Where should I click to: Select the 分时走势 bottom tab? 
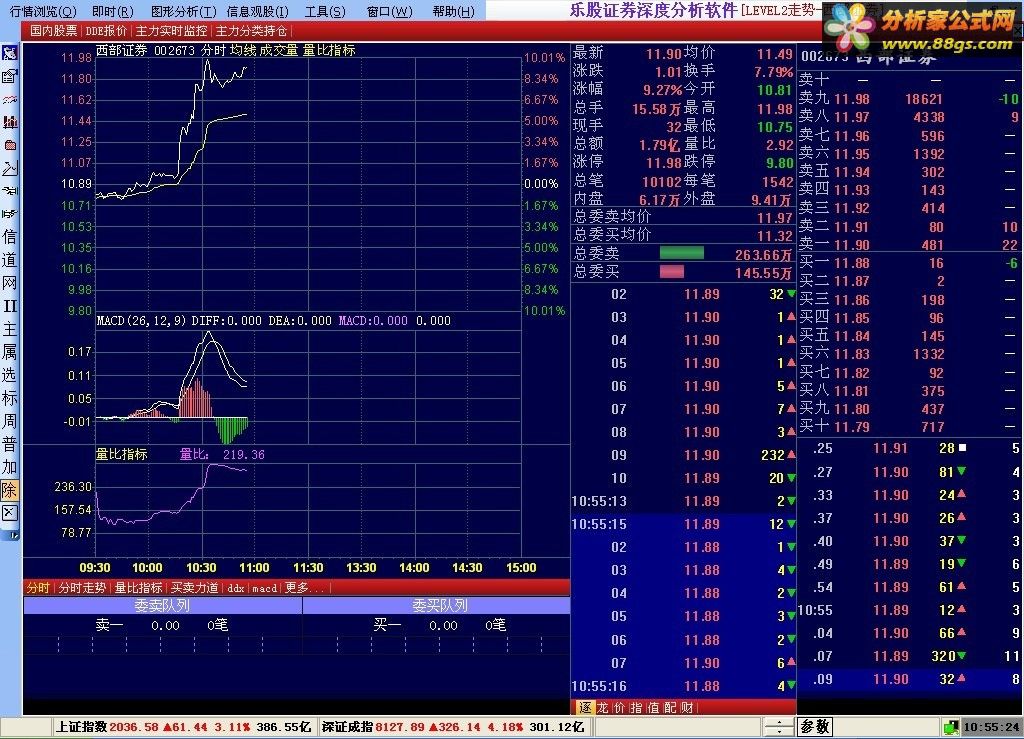coord(82,588)
